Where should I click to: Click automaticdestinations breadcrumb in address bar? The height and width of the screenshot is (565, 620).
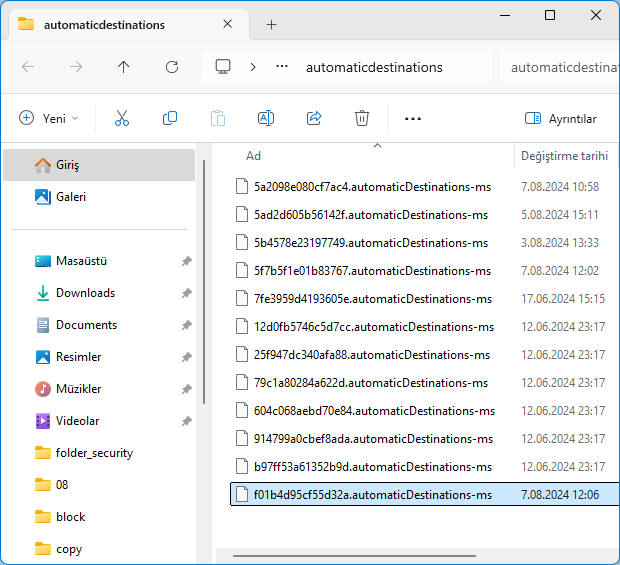(x=374, y=68)
